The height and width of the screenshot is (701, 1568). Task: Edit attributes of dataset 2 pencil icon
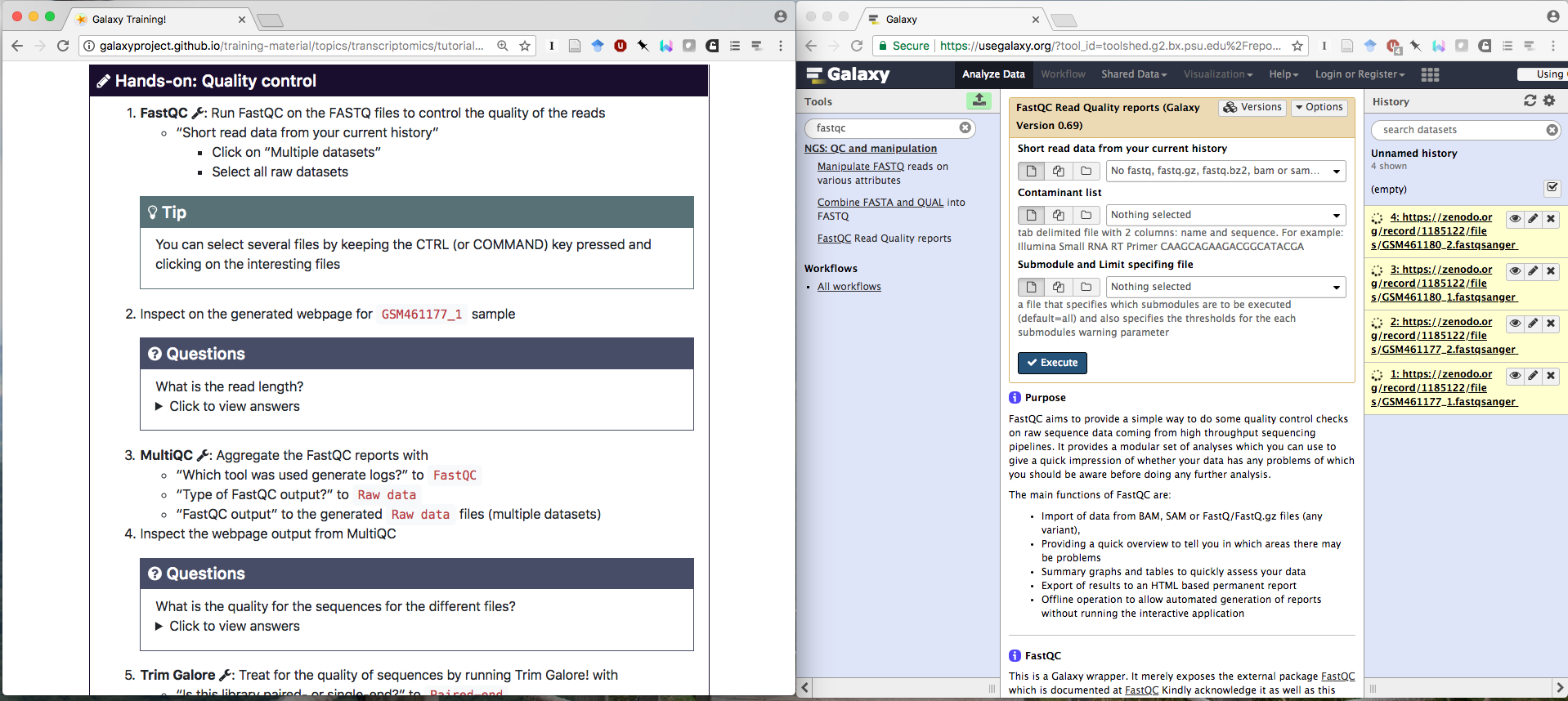point(1533,324)
